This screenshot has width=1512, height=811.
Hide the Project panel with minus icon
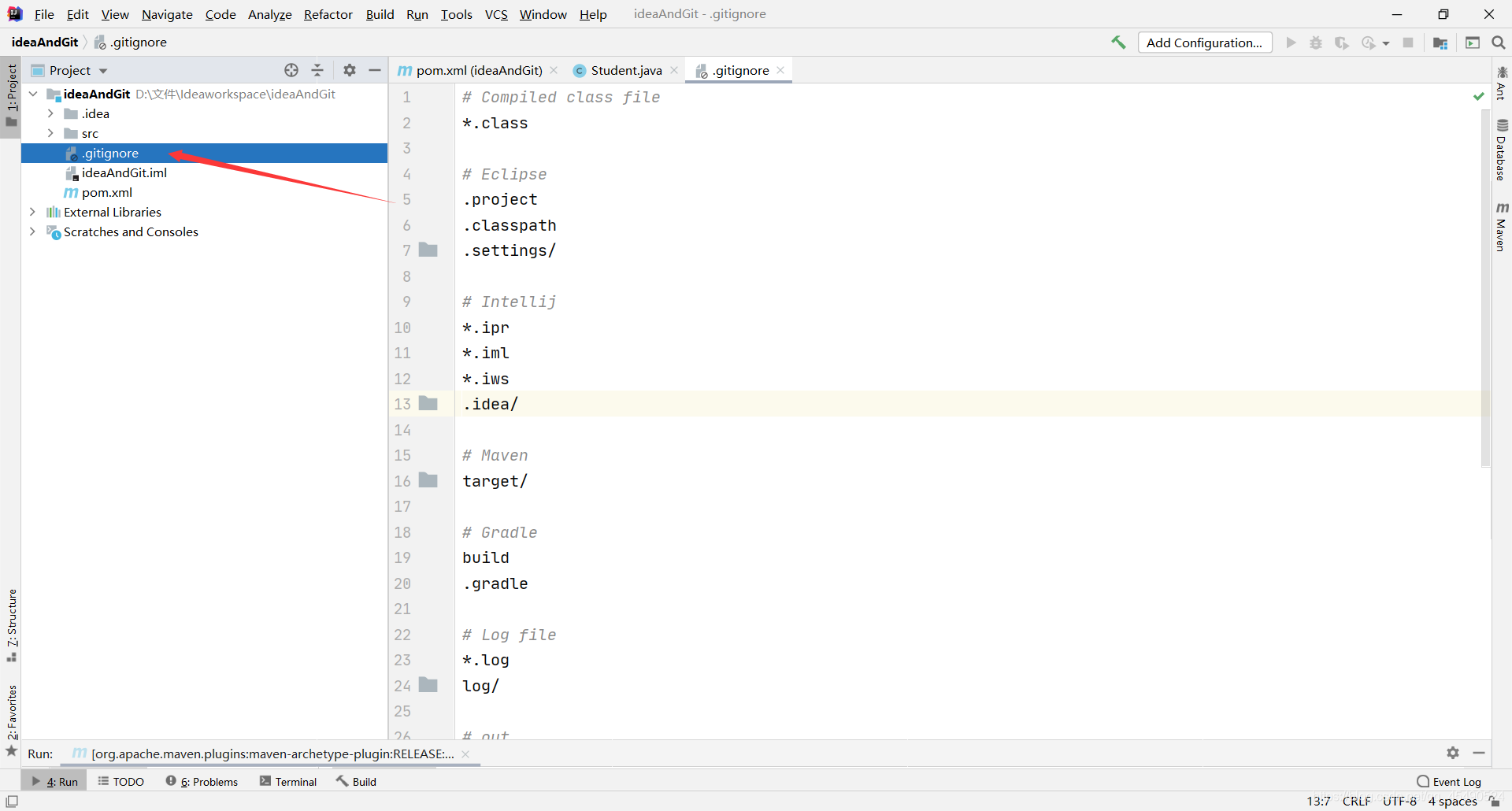point(375,70)
